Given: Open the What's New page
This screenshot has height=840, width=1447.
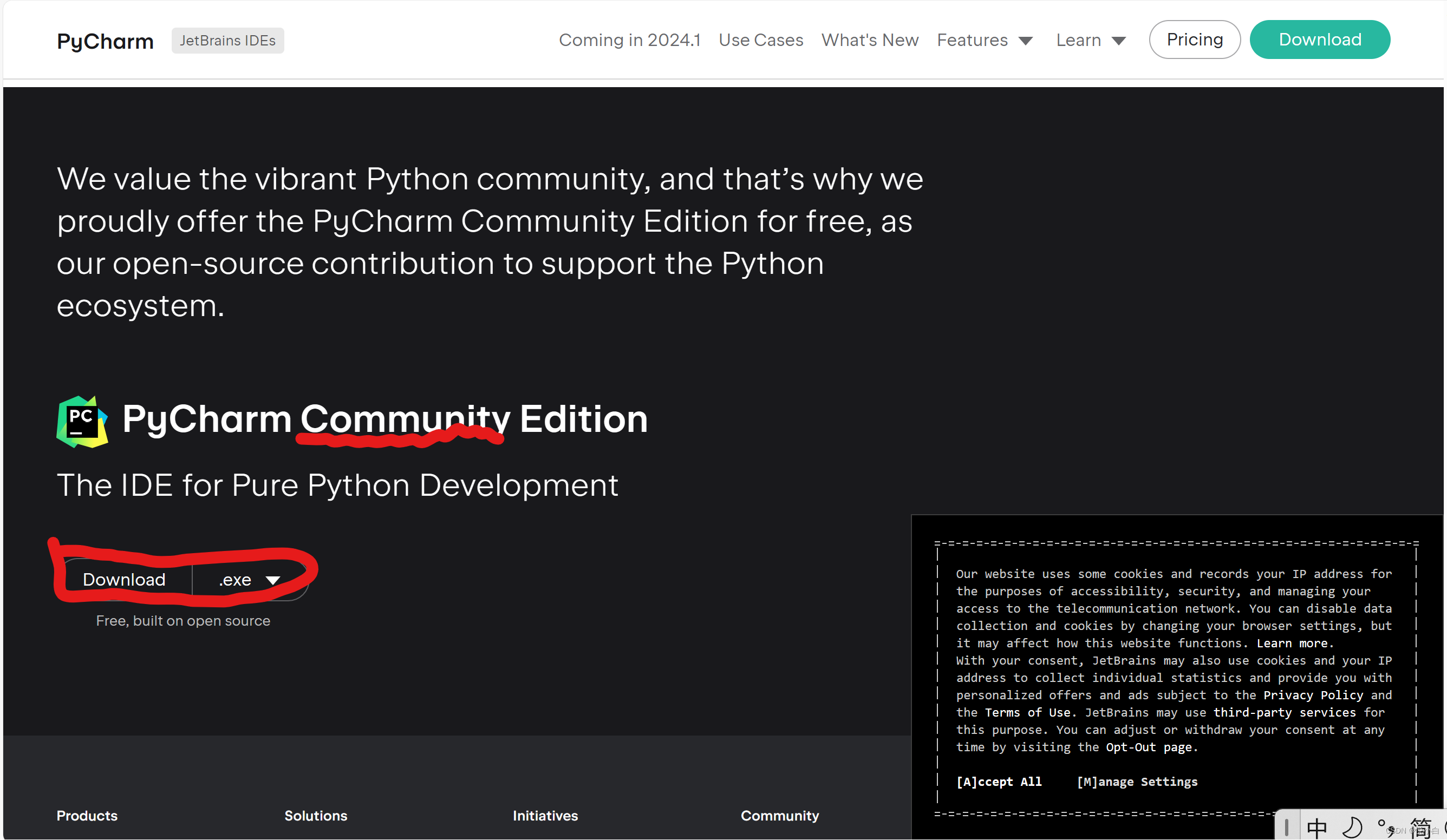Looking at the screenshot, I should click(x=869, y=40).
